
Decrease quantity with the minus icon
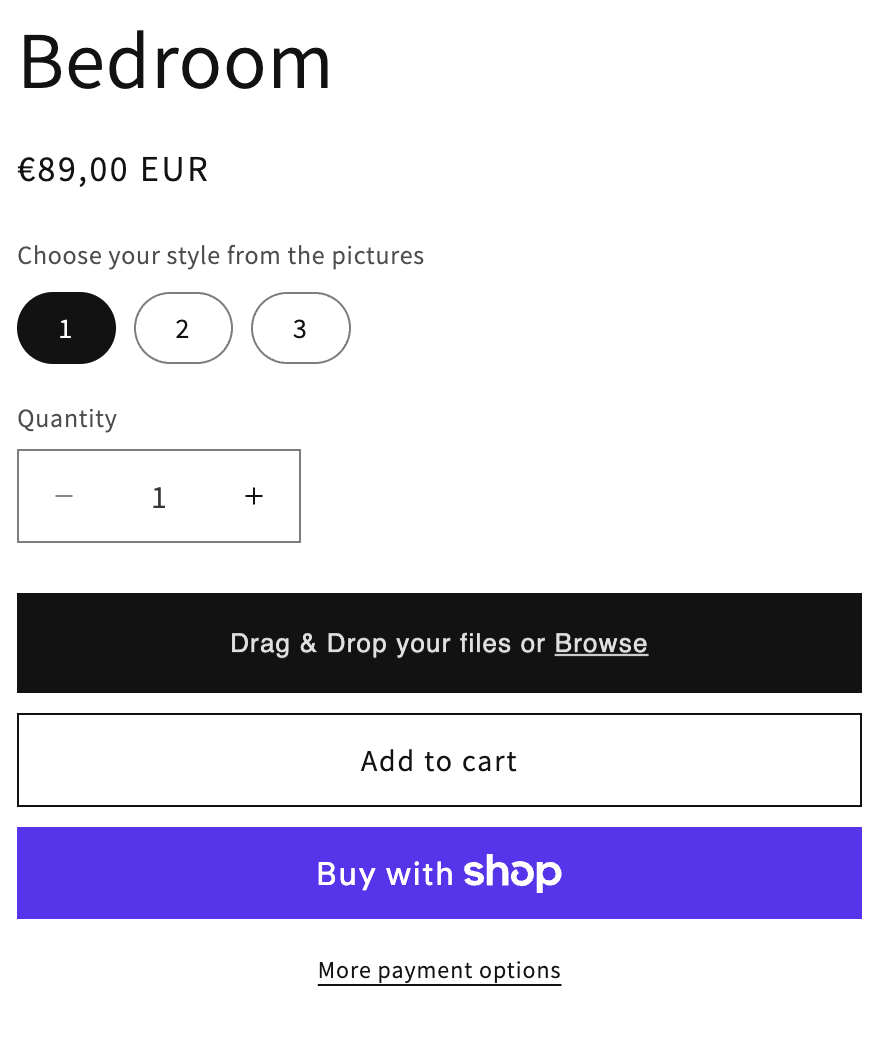click(64, 496)
